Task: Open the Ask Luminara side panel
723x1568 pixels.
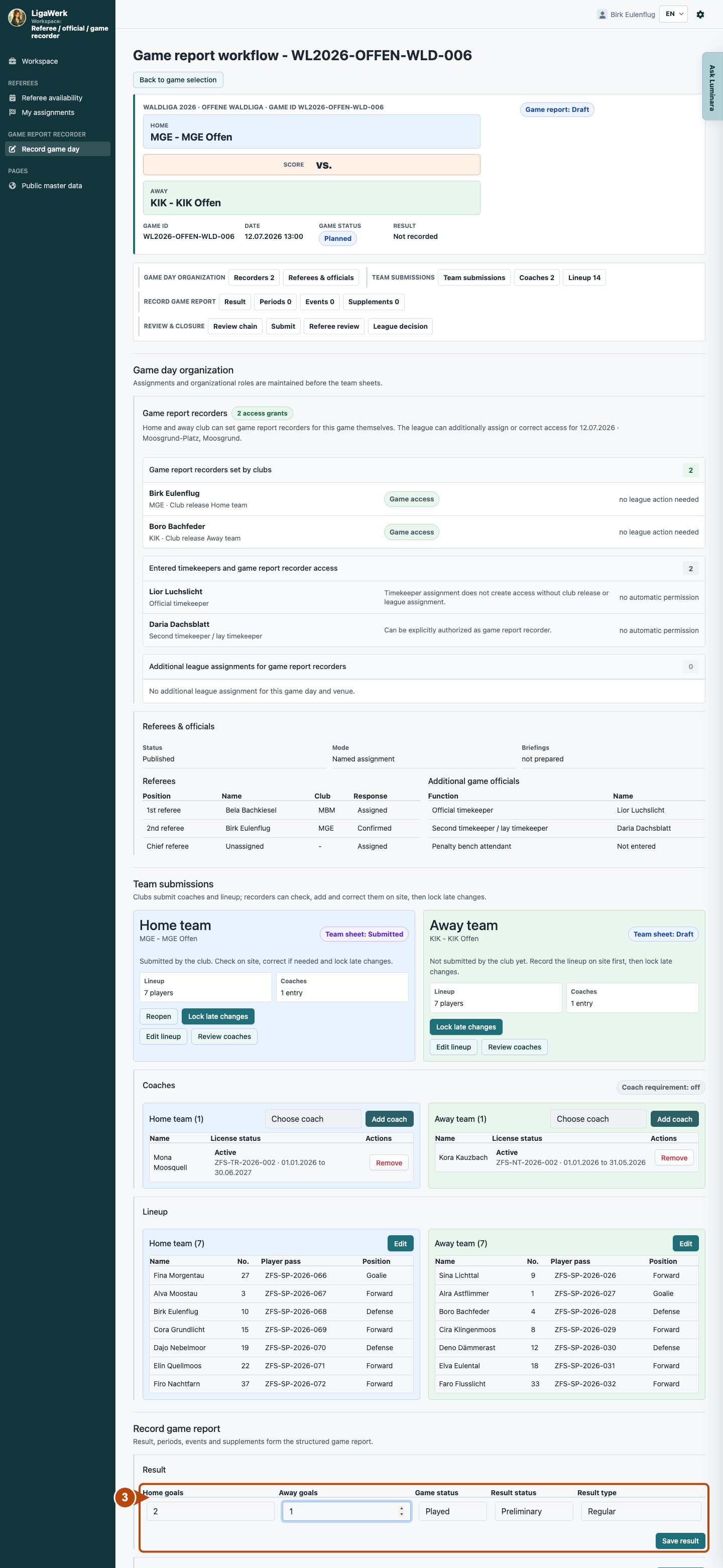Action: tap(712, 86)
